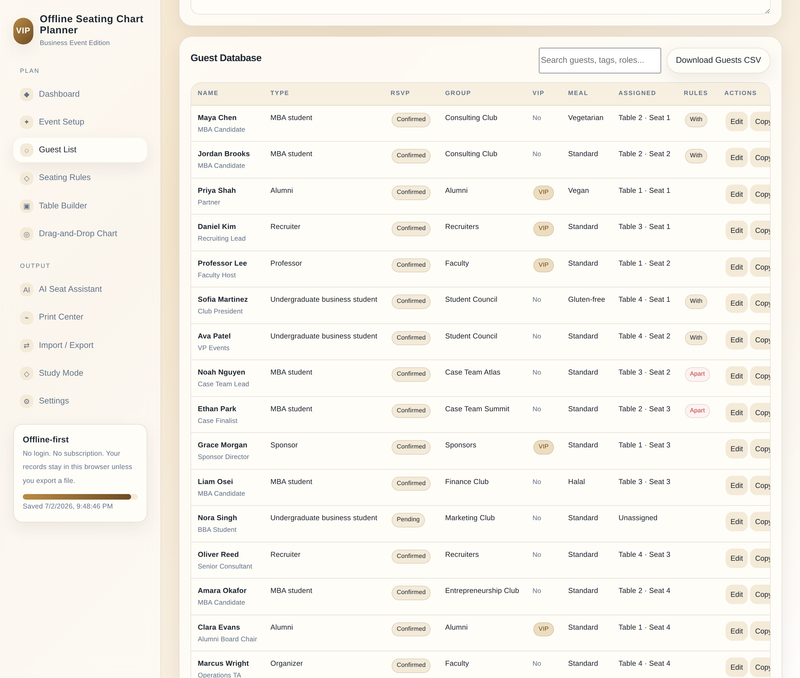Click the Pending RSVP badge for Nora Singh

[408, 520]
